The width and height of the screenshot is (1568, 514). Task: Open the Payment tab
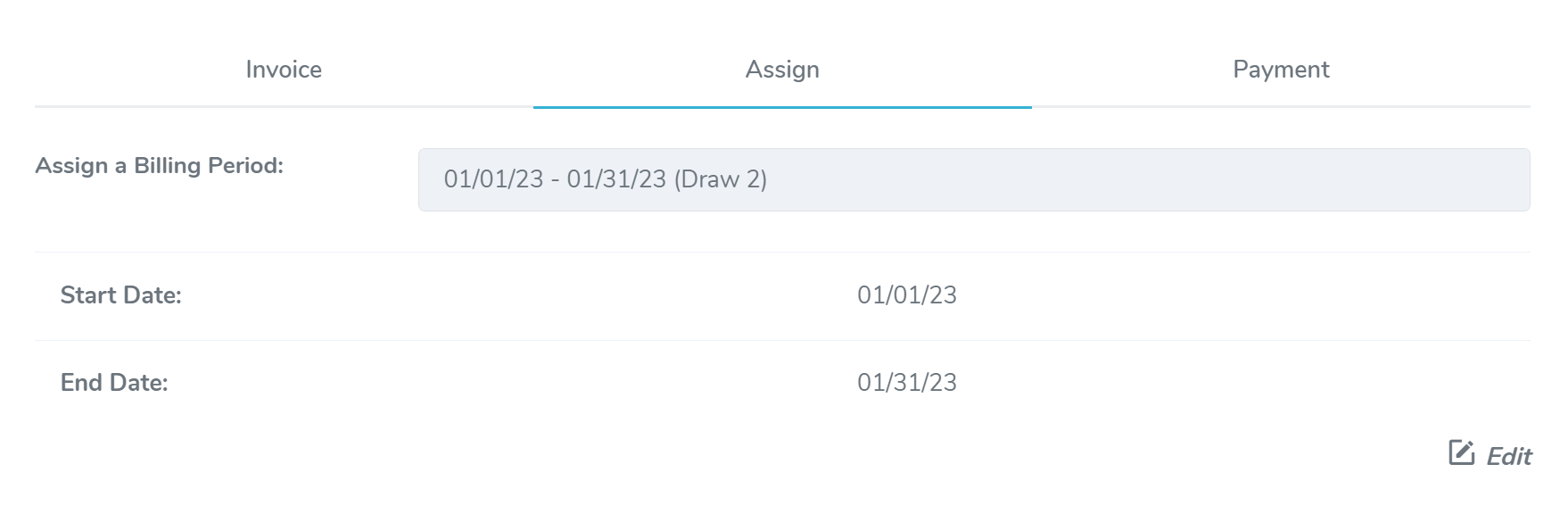pos(1281,70)
